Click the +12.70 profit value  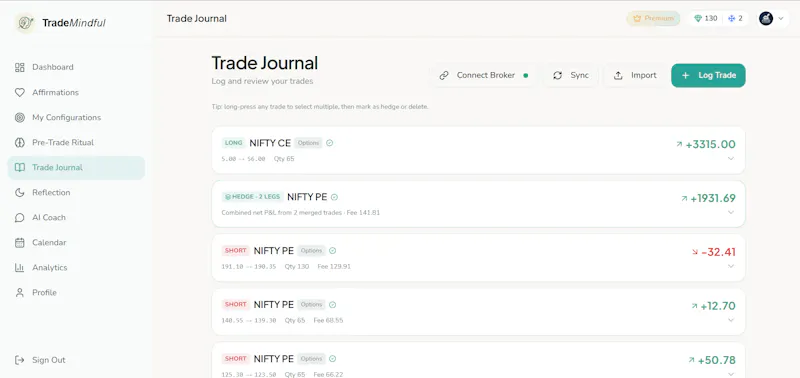(718, 306)
